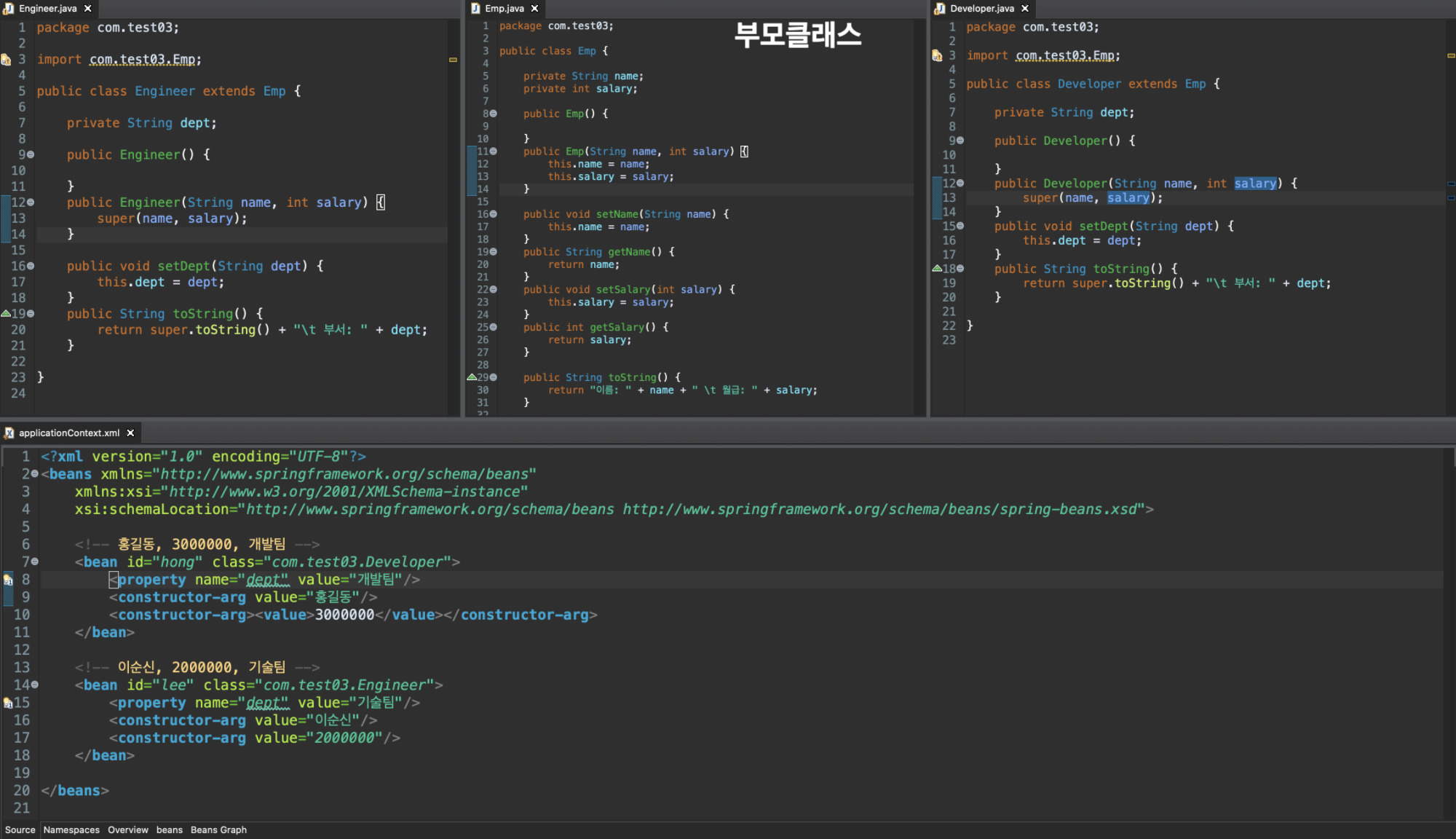The width and height of the screenshot is (1456, 839).
Task: Click override indicator on line 19 of Engineer.java
Action: pyautogui.click(x=6, y=314)
